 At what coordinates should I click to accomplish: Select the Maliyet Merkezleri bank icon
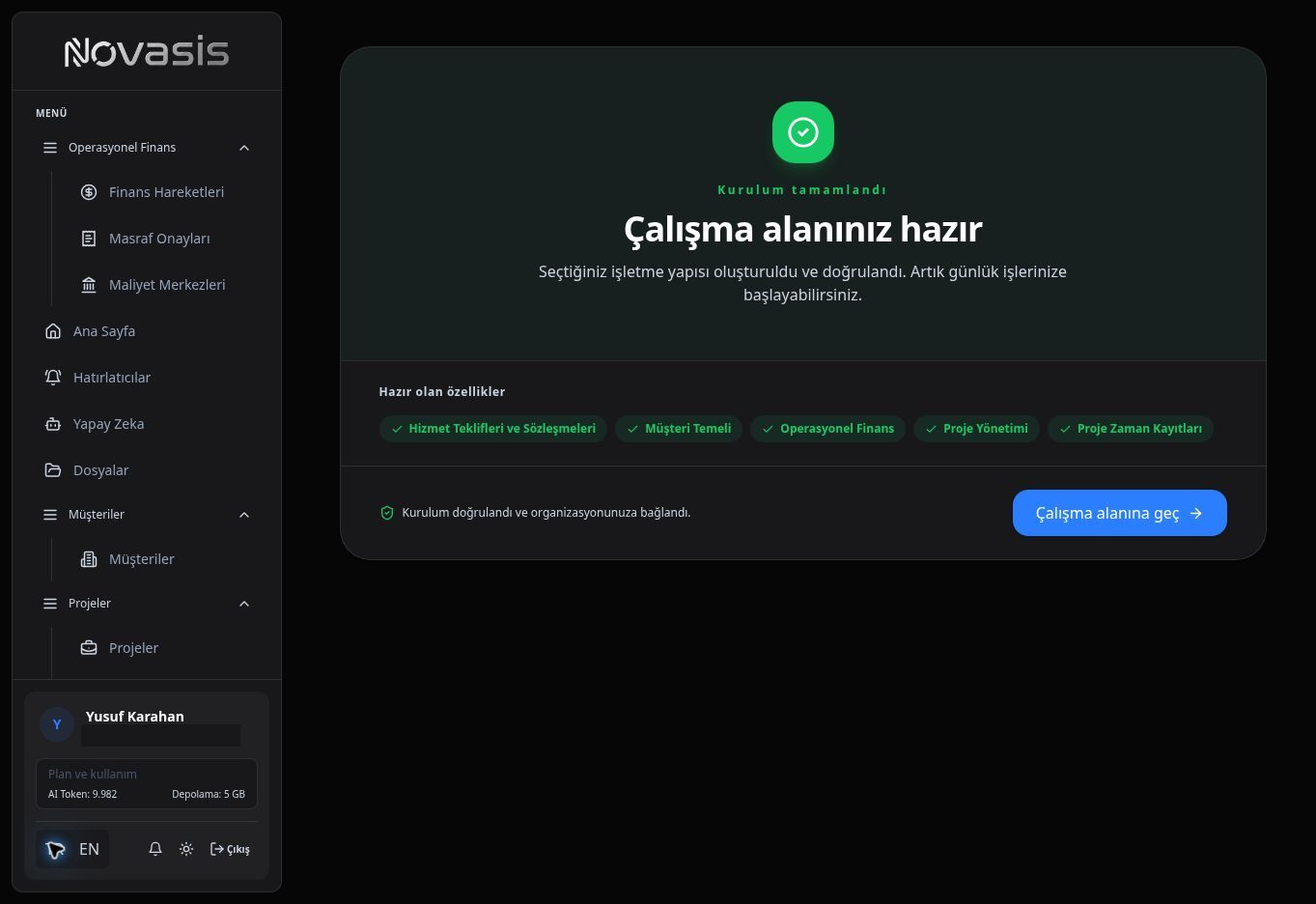click(89, 285)
